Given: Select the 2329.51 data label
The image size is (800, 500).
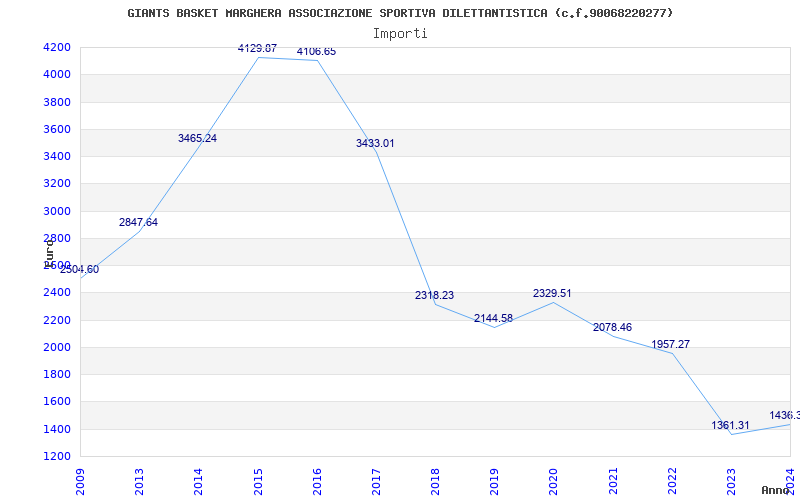Looking at the screenshot, I should (x=552, y=293).
